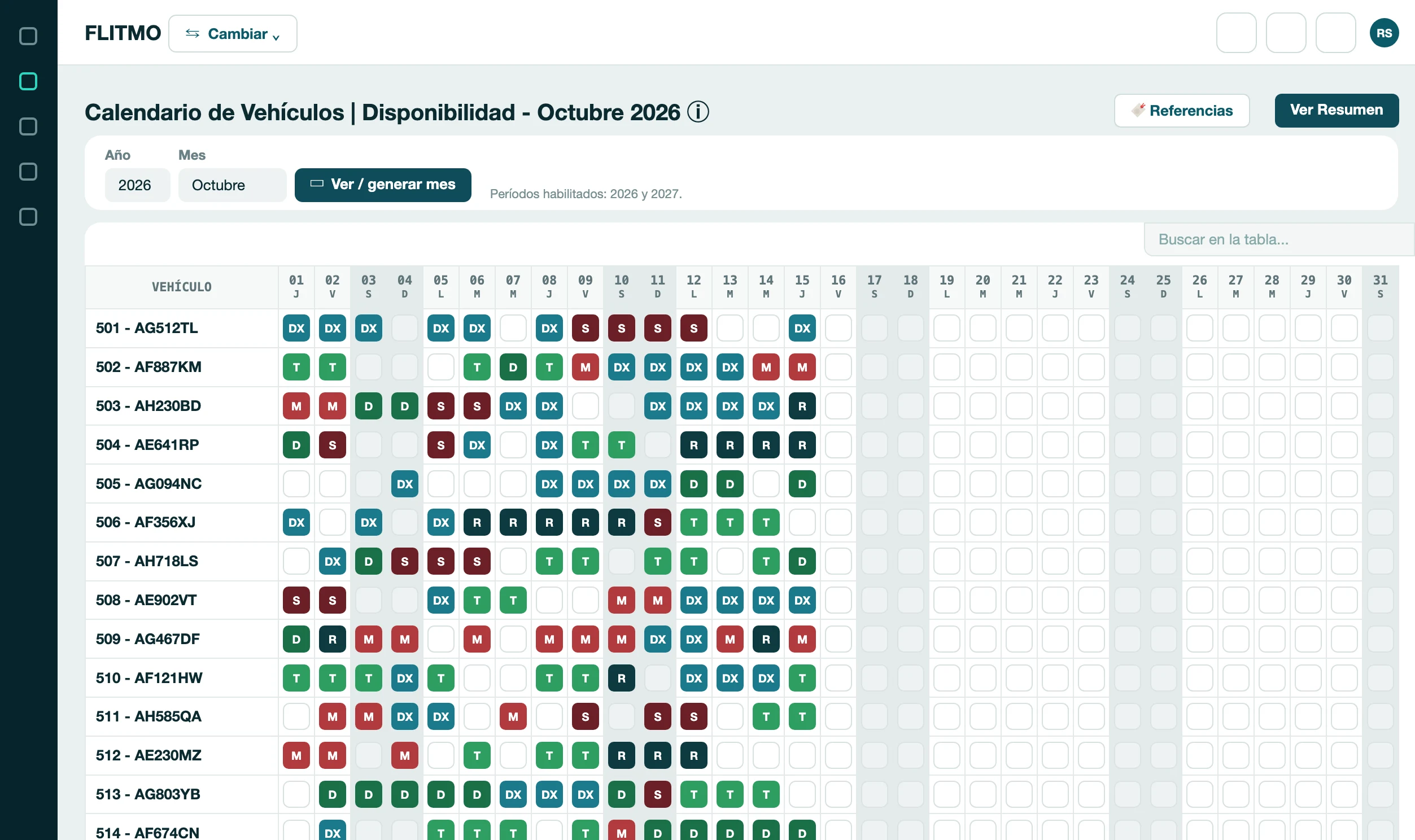Click the R cell for 504 on day 12
Image resolution: width=1415 pixels, height=840 pixels.
click(x=694, y=445)
